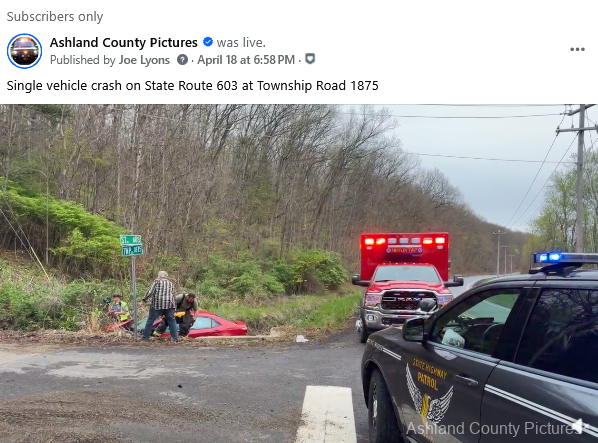Open the three-dot post options menu
The image size is (598, 443).
pyautogui.click(x=577, y=49)
